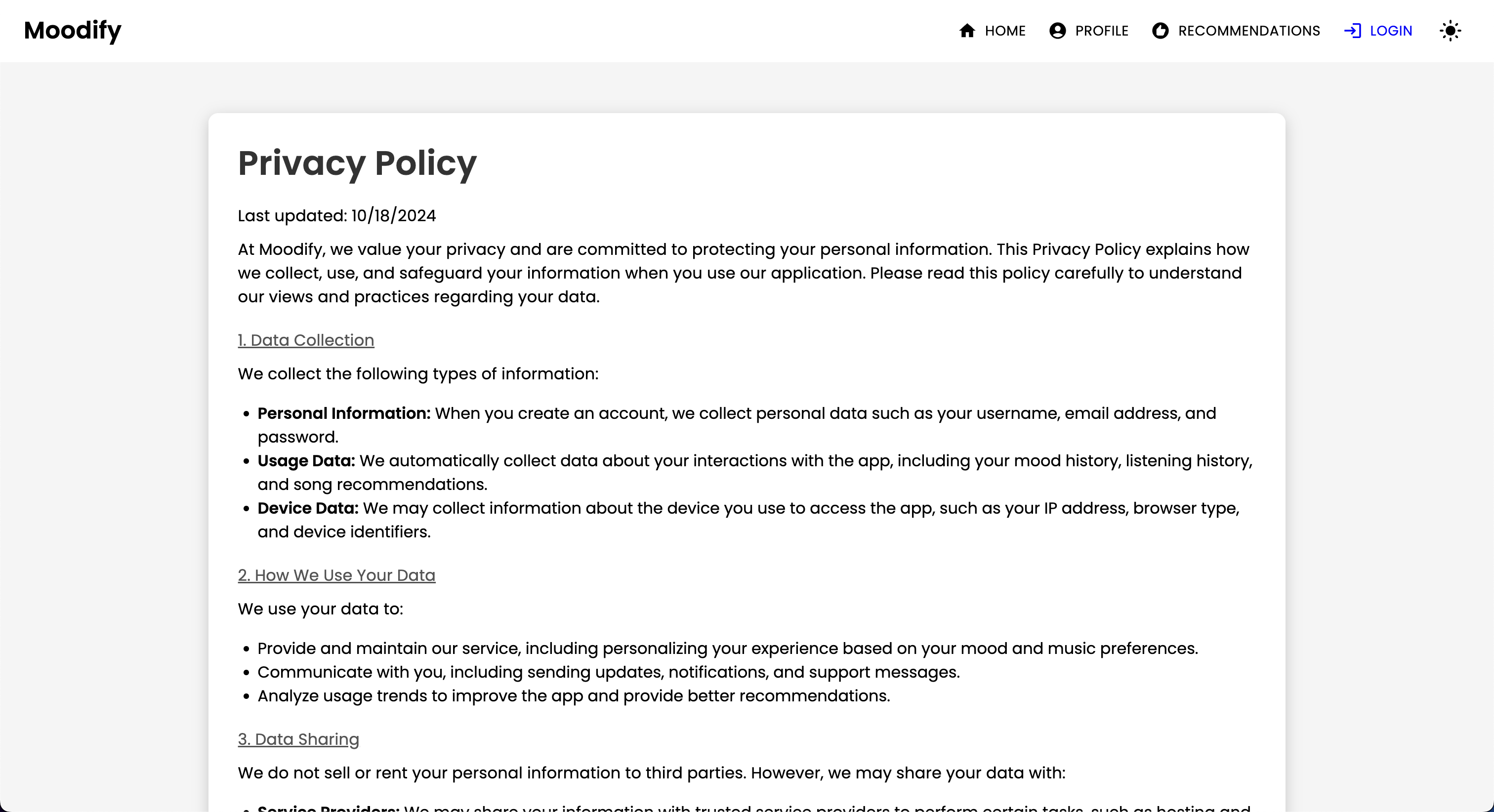Toggle the sun light/dark theme icon
1494x812 pixels.
pyautogui.click(x=1450, y=31)
